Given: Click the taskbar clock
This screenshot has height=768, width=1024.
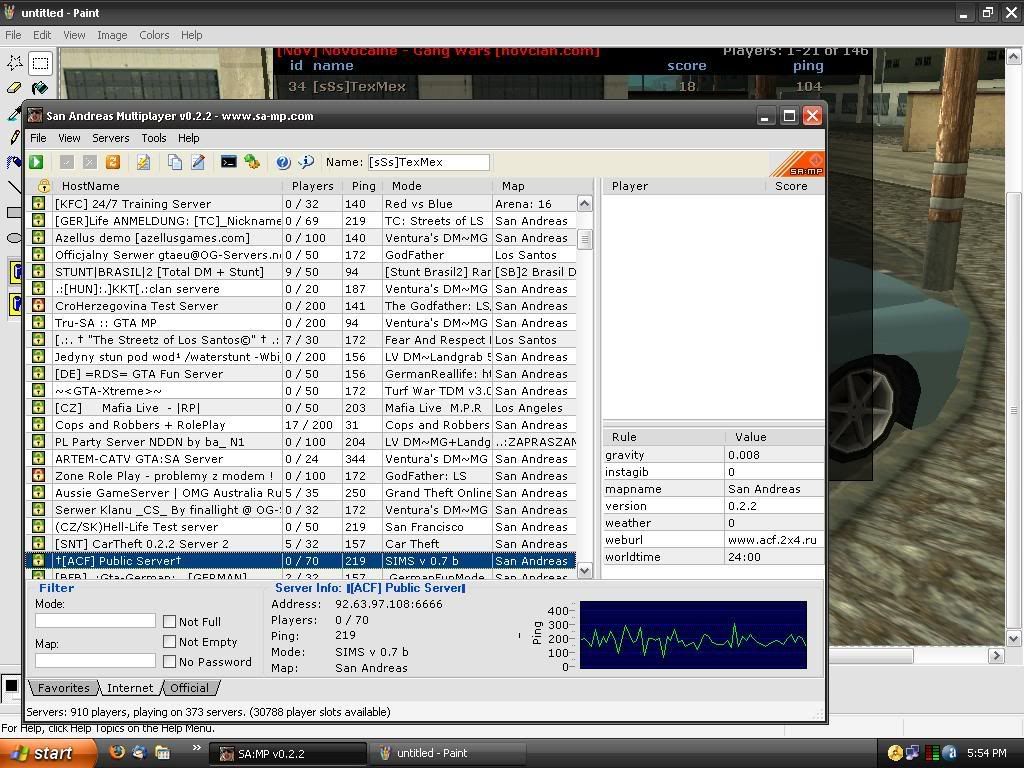Looking at the screenshot, I should tap(986, 753).
